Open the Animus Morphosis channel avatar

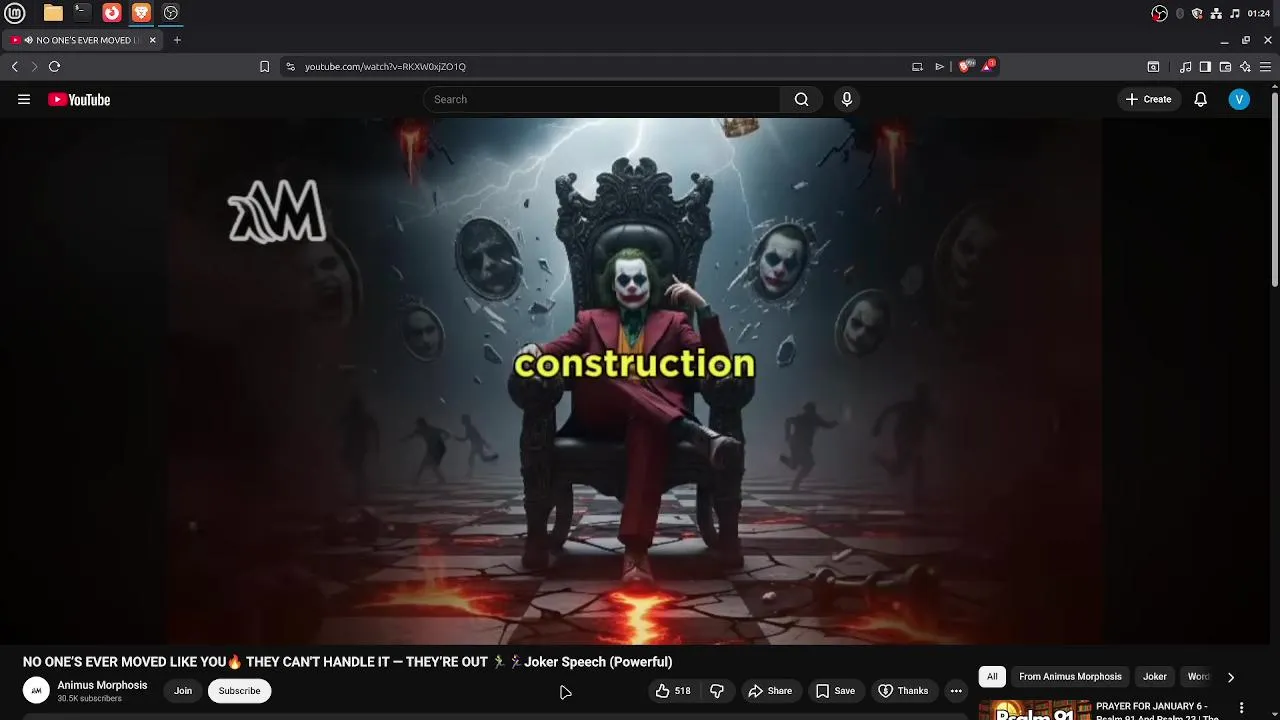coord(36,690)
